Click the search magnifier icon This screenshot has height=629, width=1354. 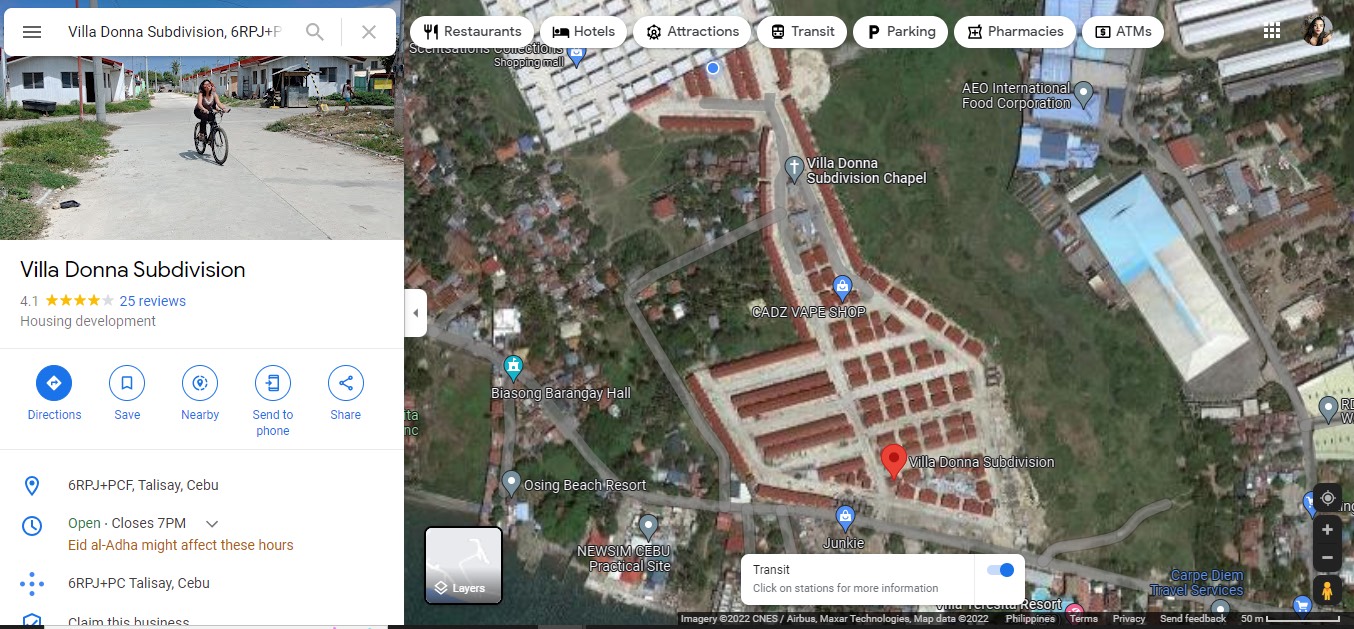click(315, 32)
